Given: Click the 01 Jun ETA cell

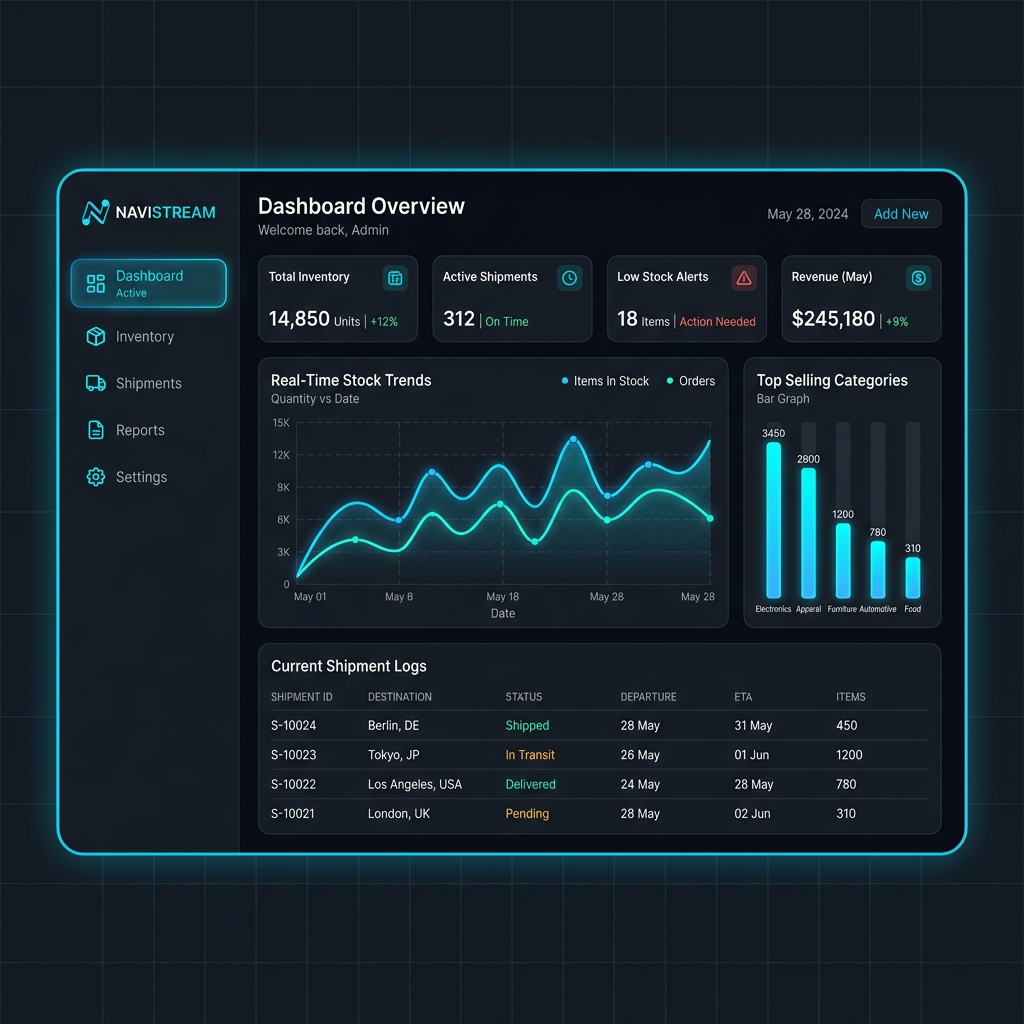Looking at the screenshot, I should (x=751, y=755).
